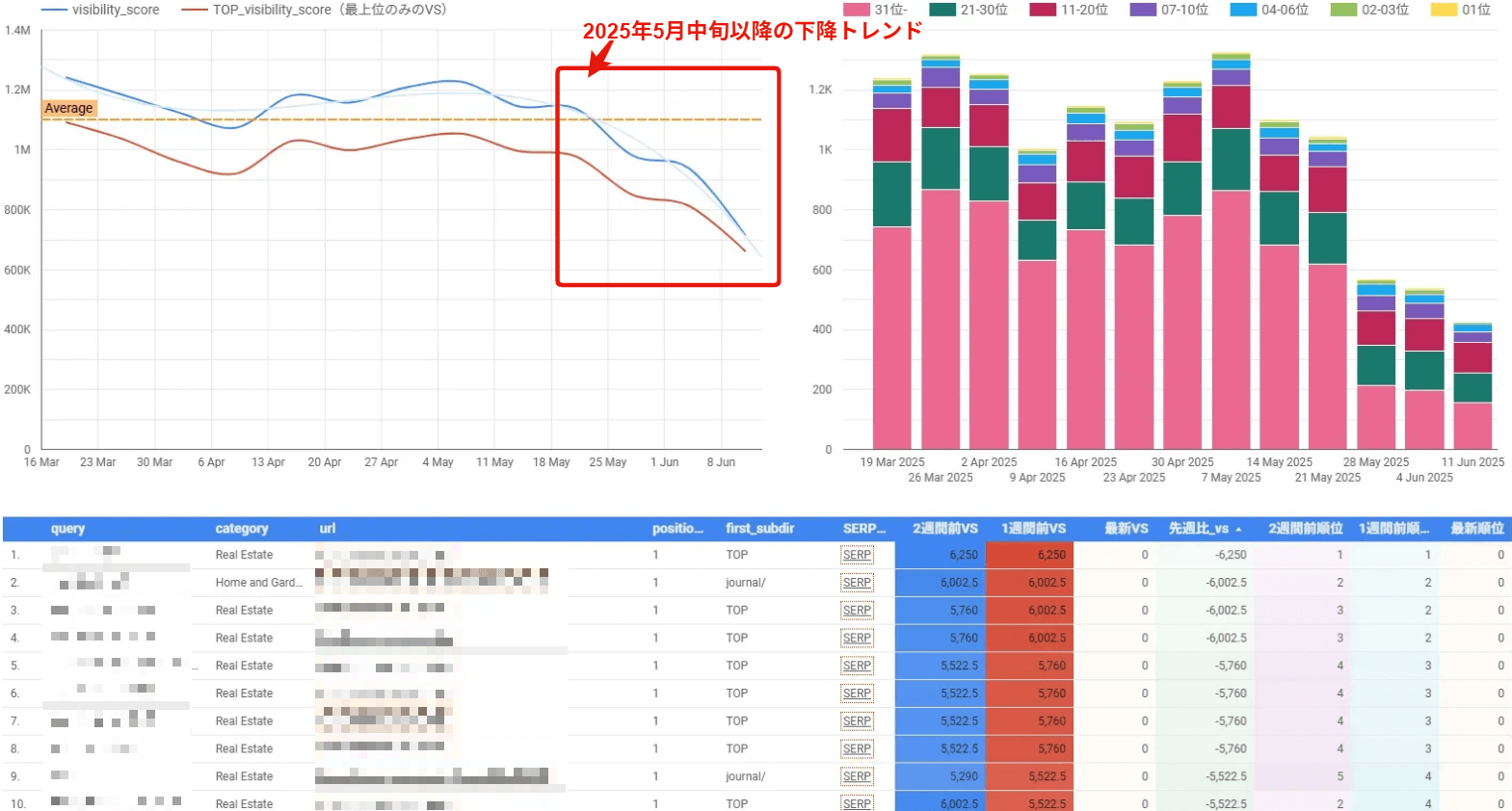Click the journal/ cell in row 2

[746, 583]
